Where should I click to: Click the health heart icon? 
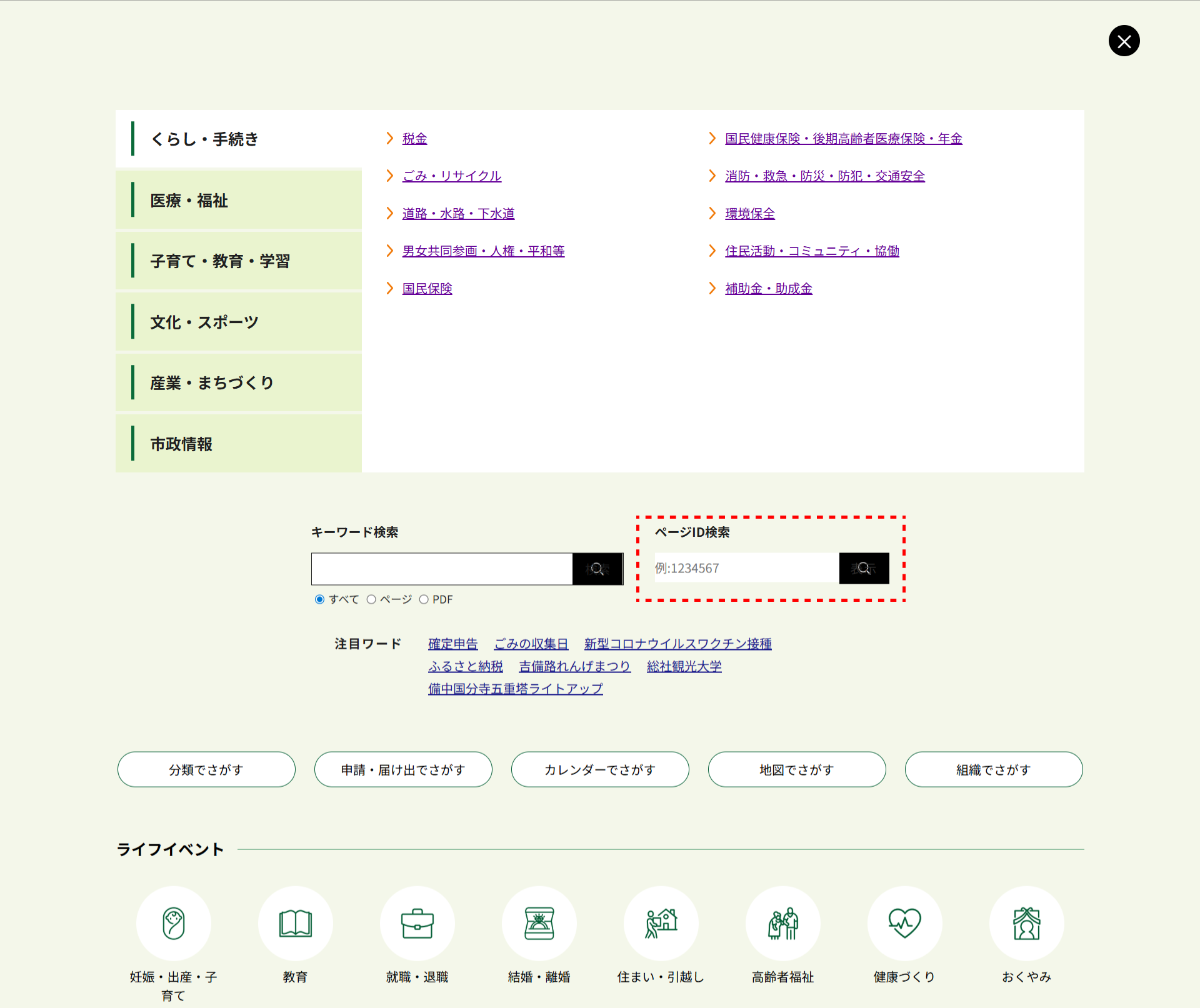tap(904, 923)
